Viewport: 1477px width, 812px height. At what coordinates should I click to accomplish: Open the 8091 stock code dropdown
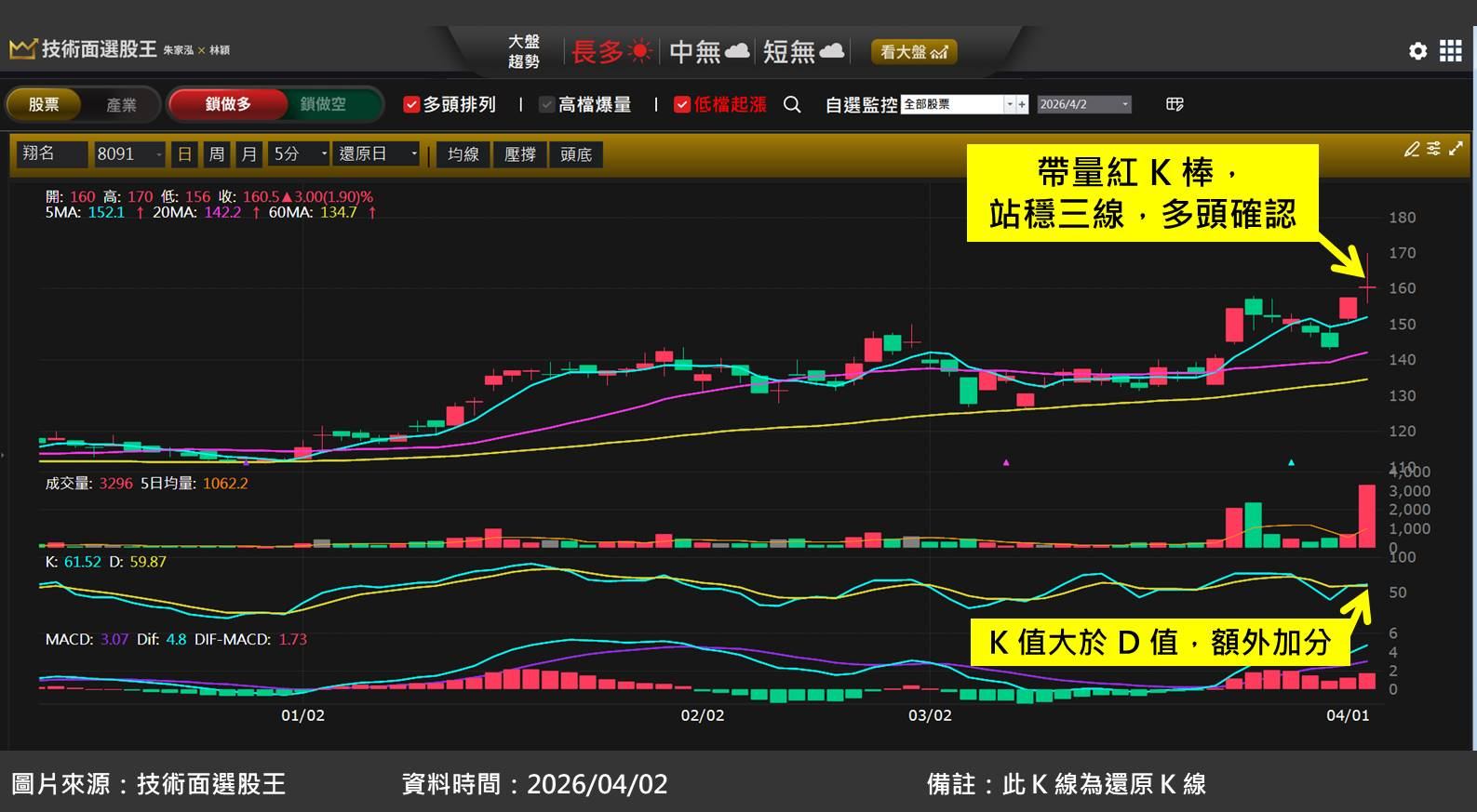tap(130, 154)
